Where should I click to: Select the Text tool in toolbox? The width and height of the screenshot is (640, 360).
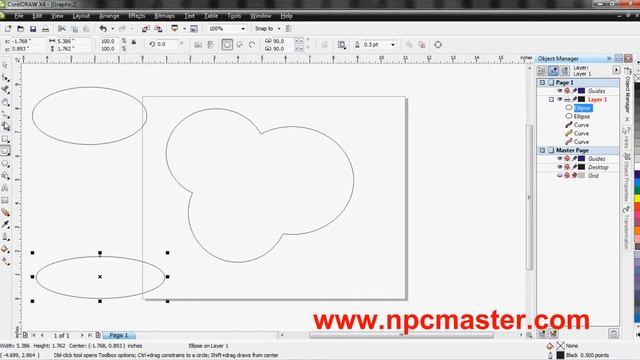5,188
